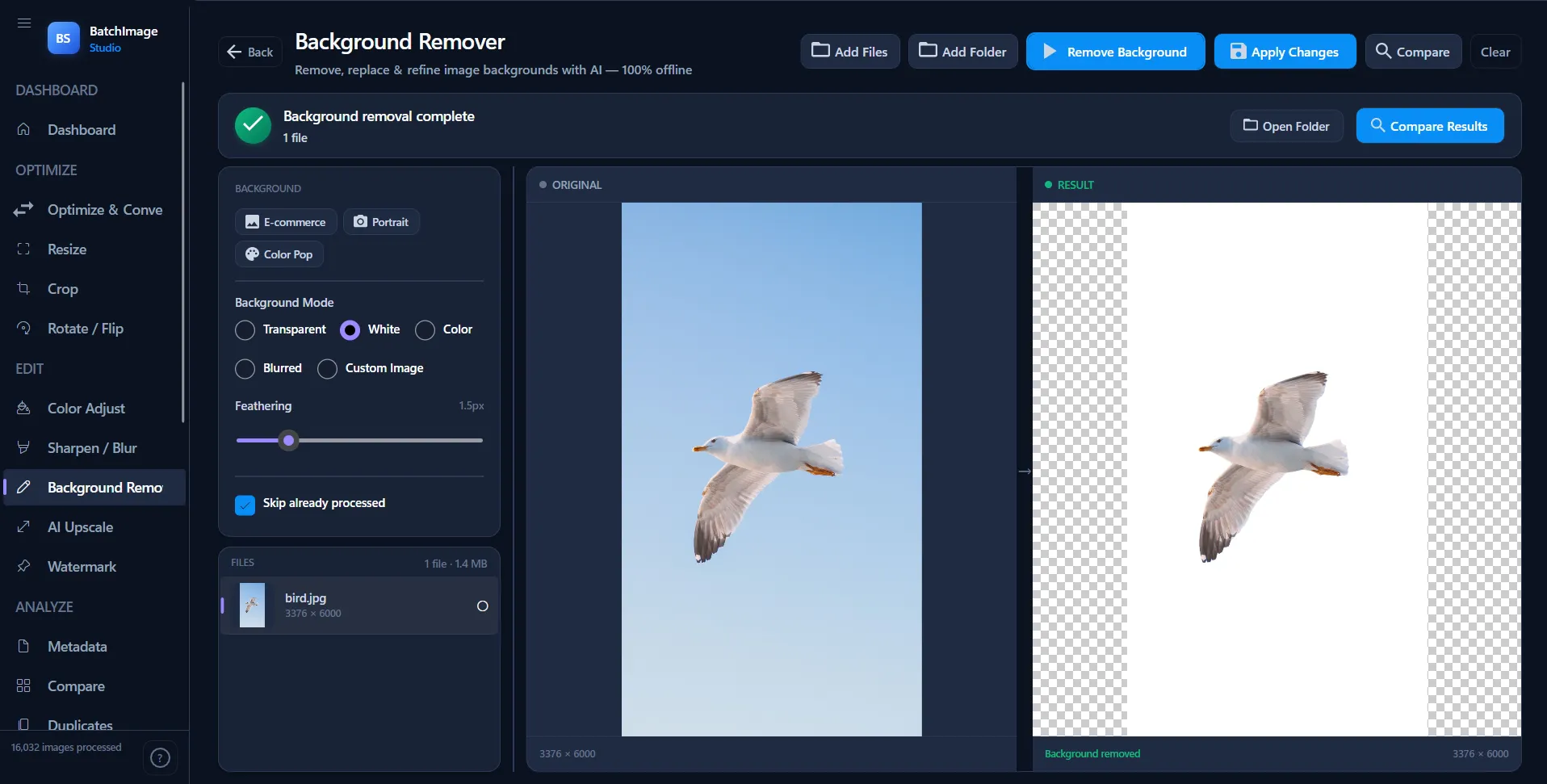The image size is (1547, 784).
Task: Click the Add Folder button
Action: (x=962, y=51)
